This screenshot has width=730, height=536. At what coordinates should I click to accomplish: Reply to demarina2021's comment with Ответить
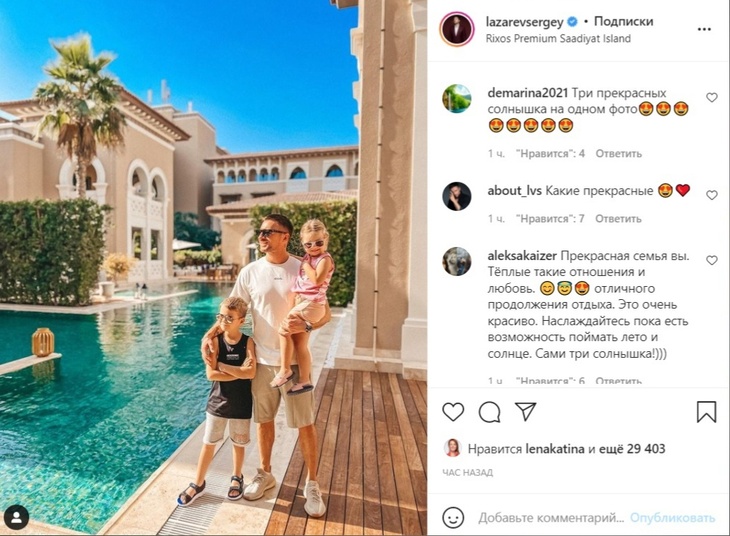coord(619,154)
